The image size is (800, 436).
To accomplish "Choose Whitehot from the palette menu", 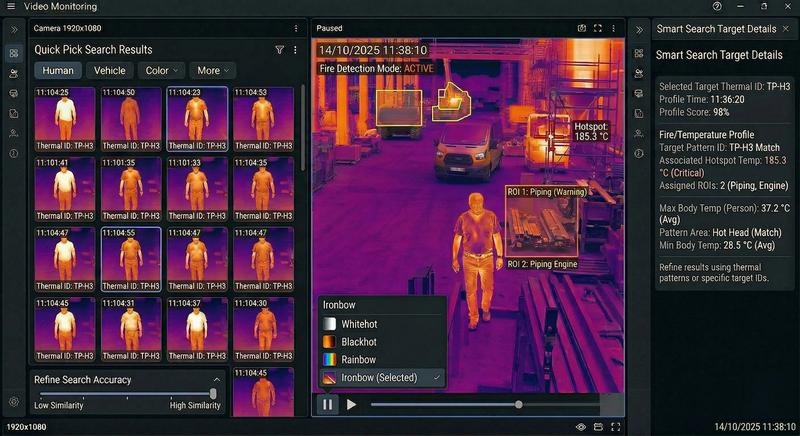I will pos(382,324).
